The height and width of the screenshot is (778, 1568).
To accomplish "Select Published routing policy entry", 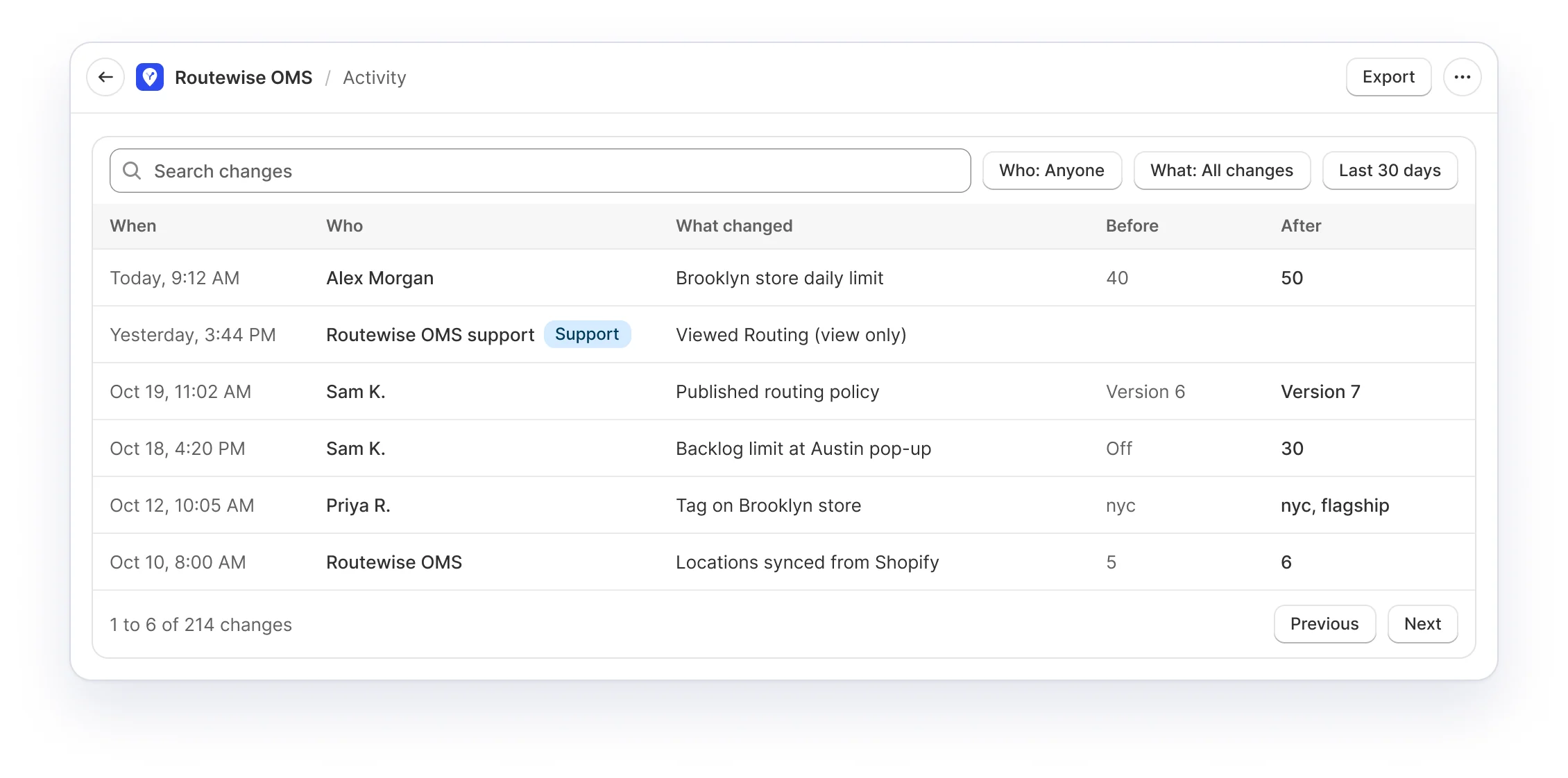I will pyautogui.click(x=777, y=392).
